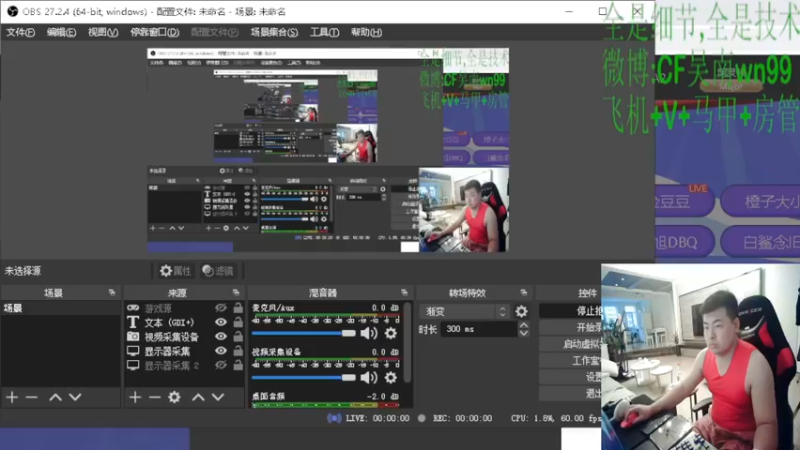Viewport: 800px width, 450px height.
Task: Mute 视频采集设备 audio in mixer
Action: coord(368,378)
